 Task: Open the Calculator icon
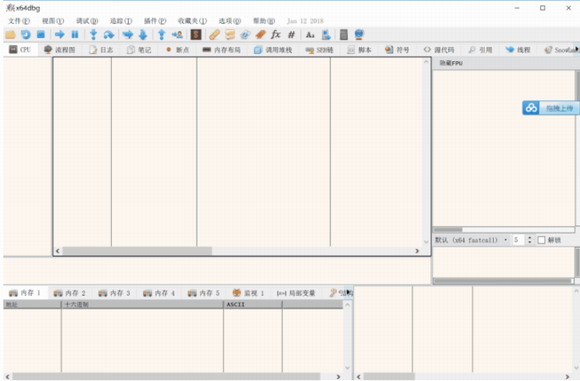coord(344,35)
